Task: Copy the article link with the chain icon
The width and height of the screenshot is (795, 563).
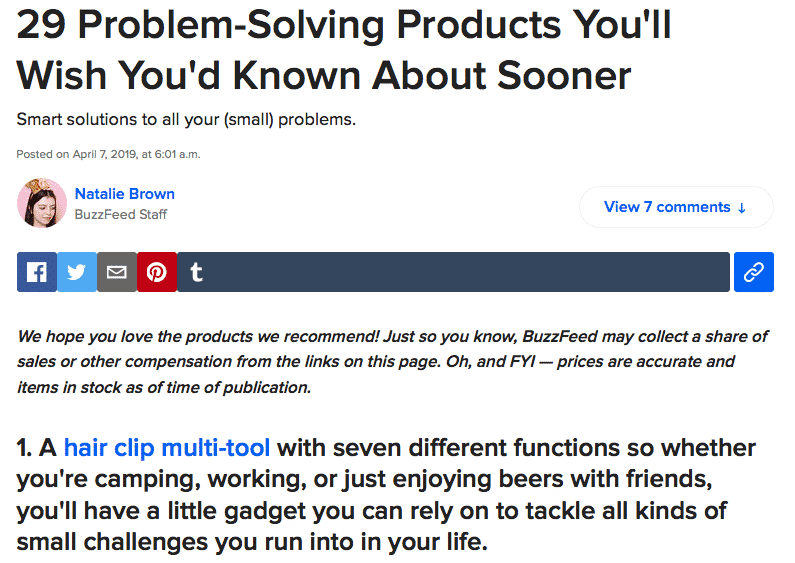Action: click(x=753, y=272)
